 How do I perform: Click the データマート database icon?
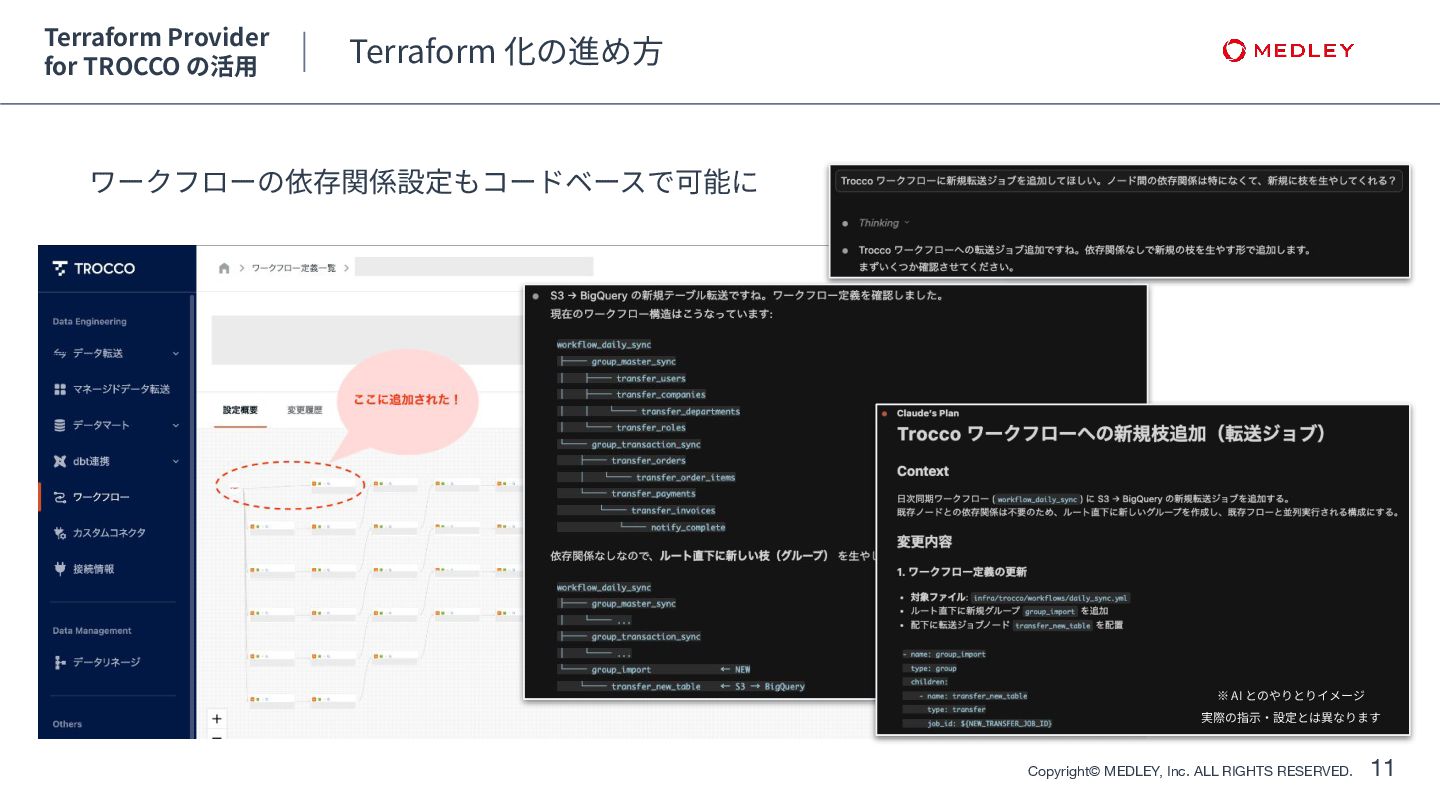[x=59, y=425]
